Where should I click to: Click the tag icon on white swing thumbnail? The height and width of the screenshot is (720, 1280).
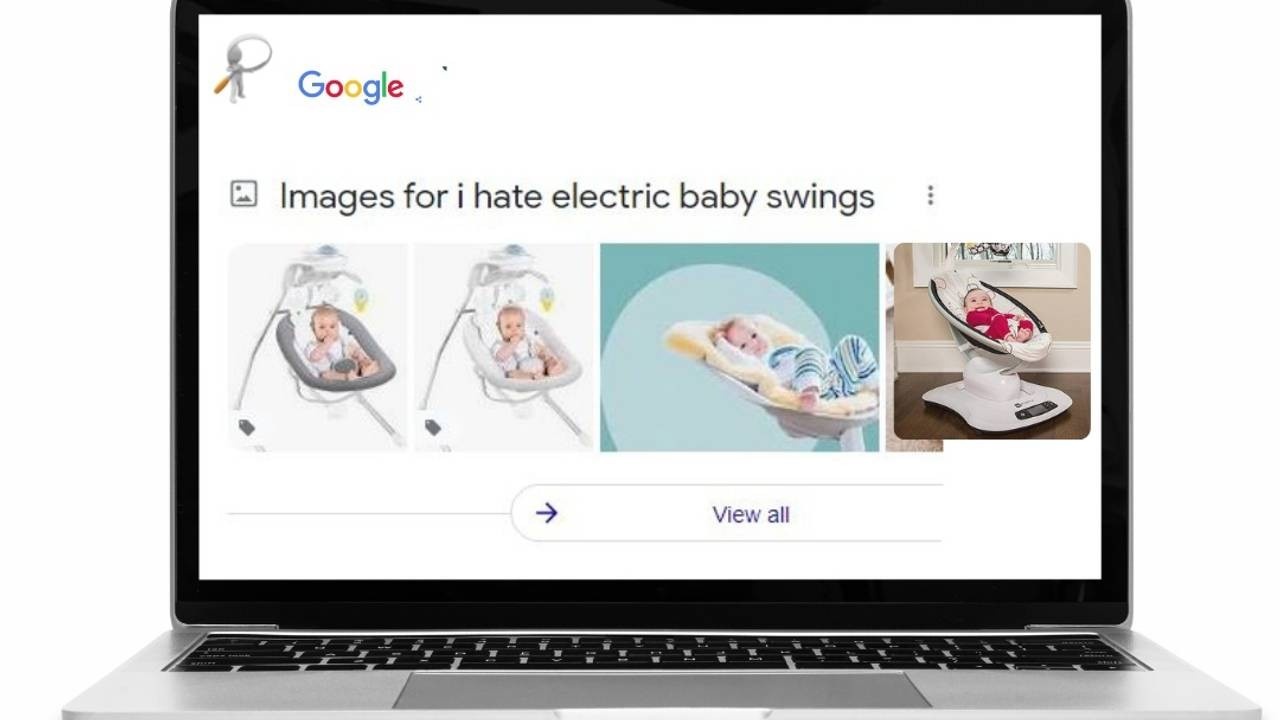click(x=433, y=428)
